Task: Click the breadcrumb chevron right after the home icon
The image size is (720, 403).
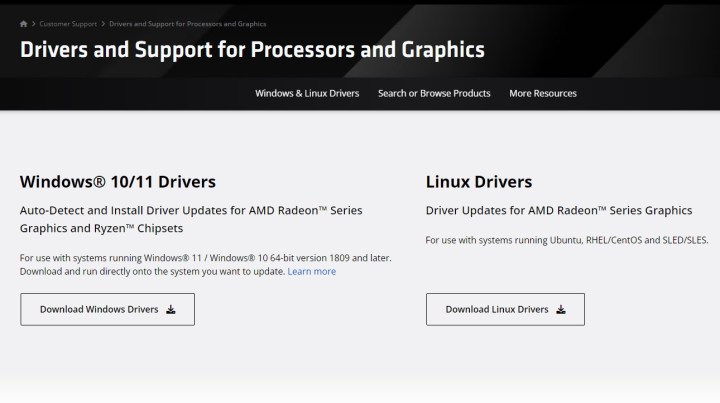Action: [35, 23]
